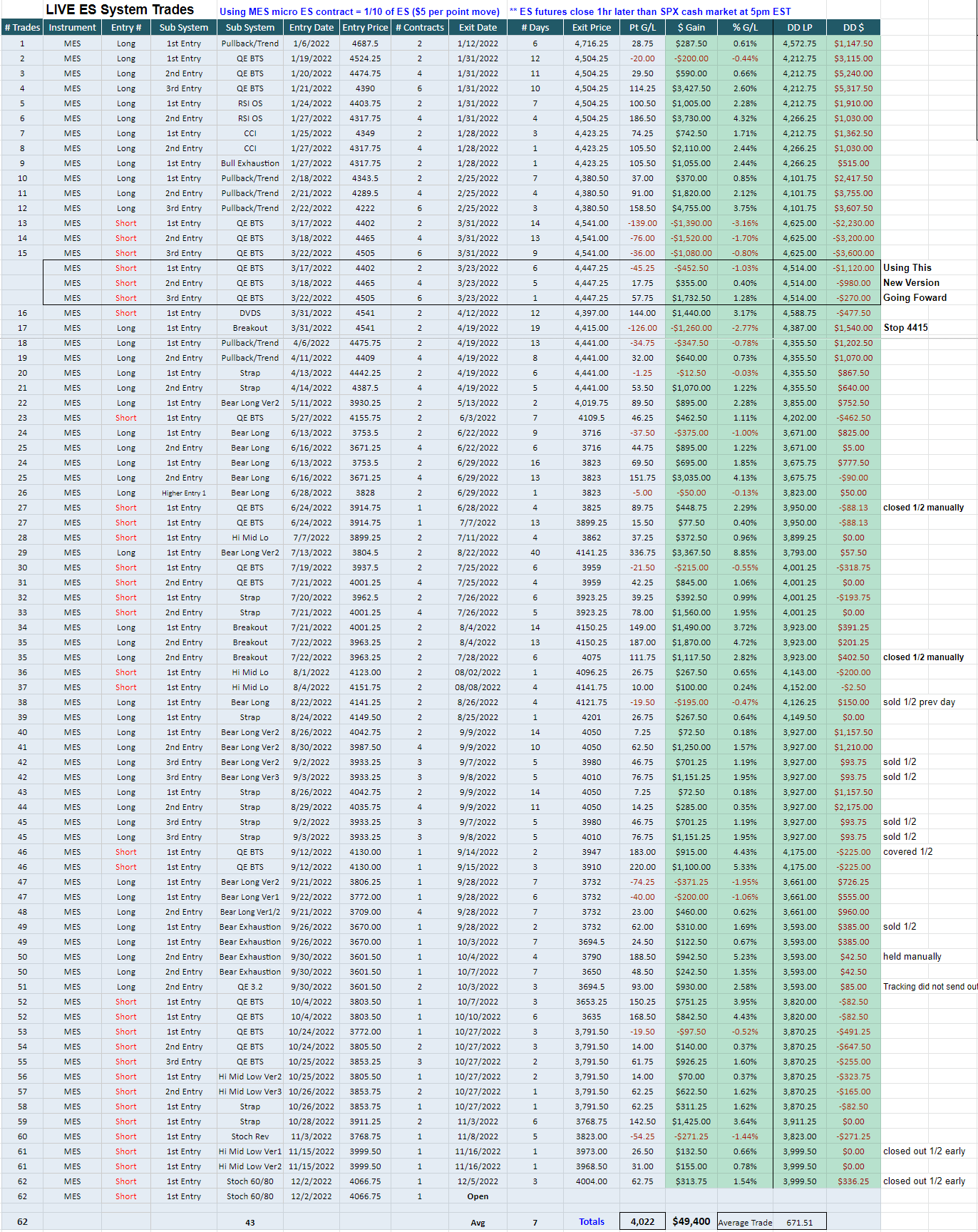Click the 'LIVE ES System Trades' title
This screenshot has height=1232, width=978.
tap(120, 10)
